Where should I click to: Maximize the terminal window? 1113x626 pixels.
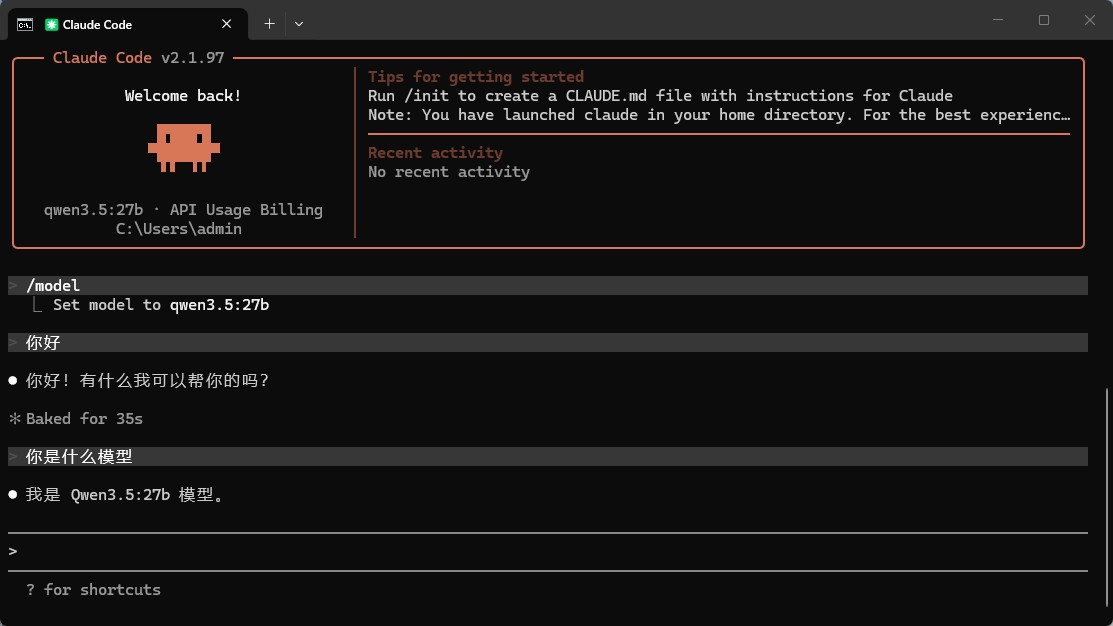coord(1044,20)
